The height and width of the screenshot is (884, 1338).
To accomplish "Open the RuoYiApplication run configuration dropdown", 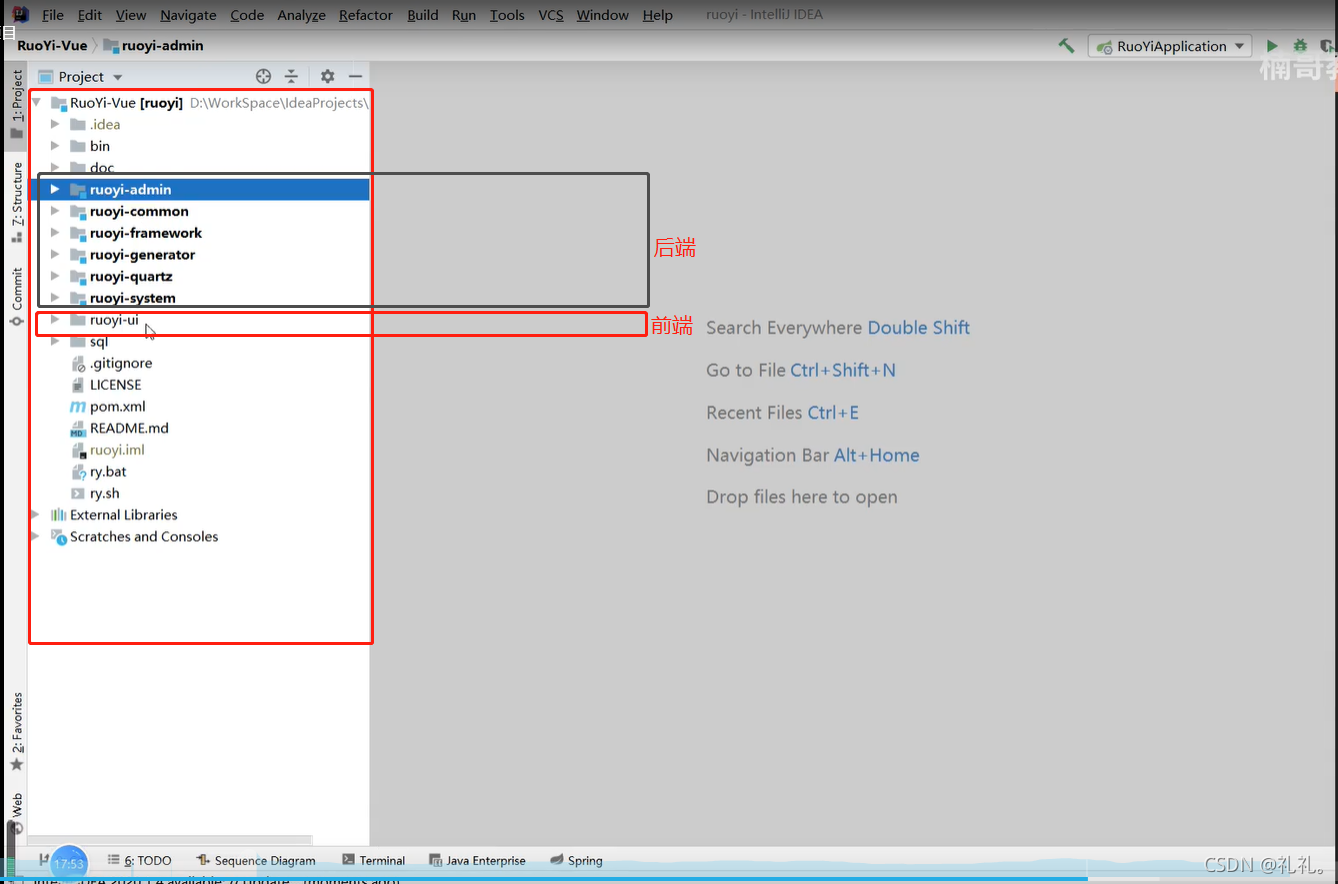I will click(1170, 46).
